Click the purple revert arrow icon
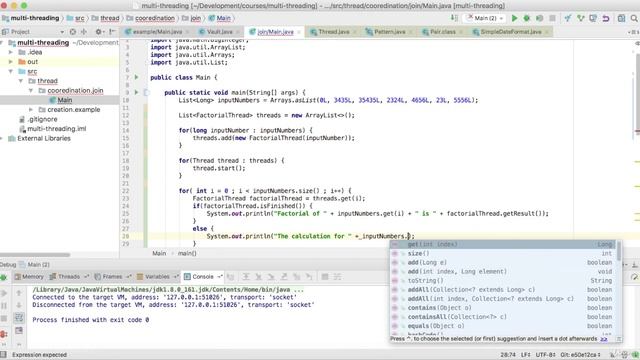 pos(606,18)
